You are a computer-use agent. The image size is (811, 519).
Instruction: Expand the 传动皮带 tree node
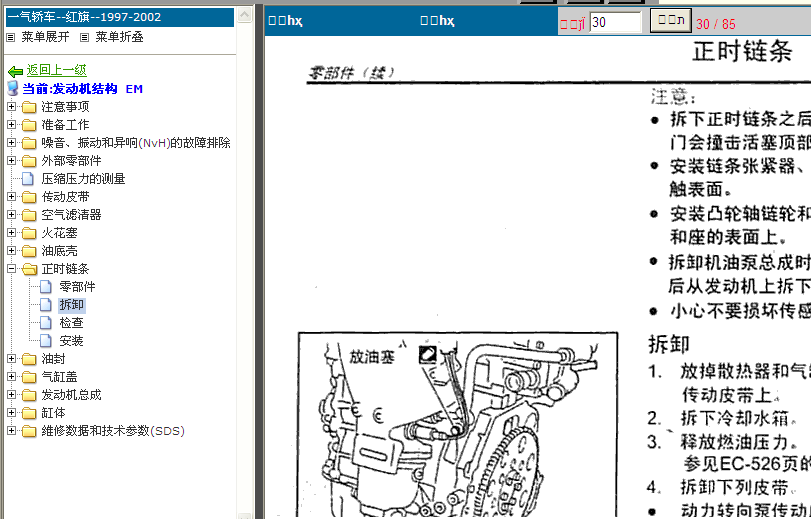pos(11,197)
